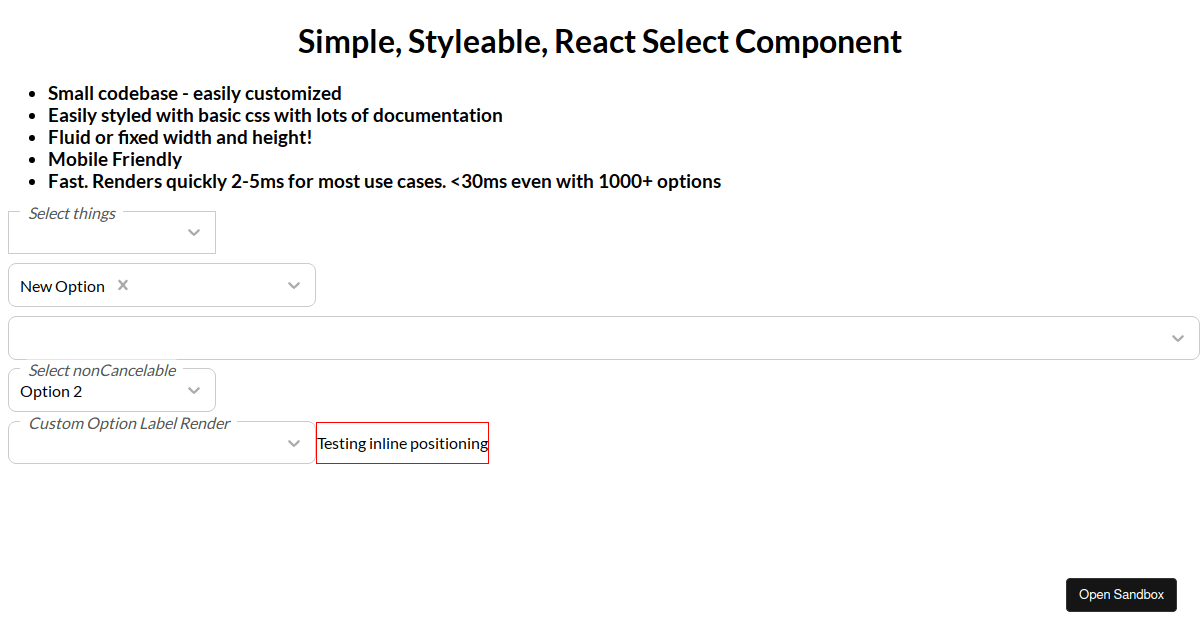The width and height of the screenshot is (1200, 630).
Task: Click the Mobile Friendly bullet point
Action: [x=114, y=159]
